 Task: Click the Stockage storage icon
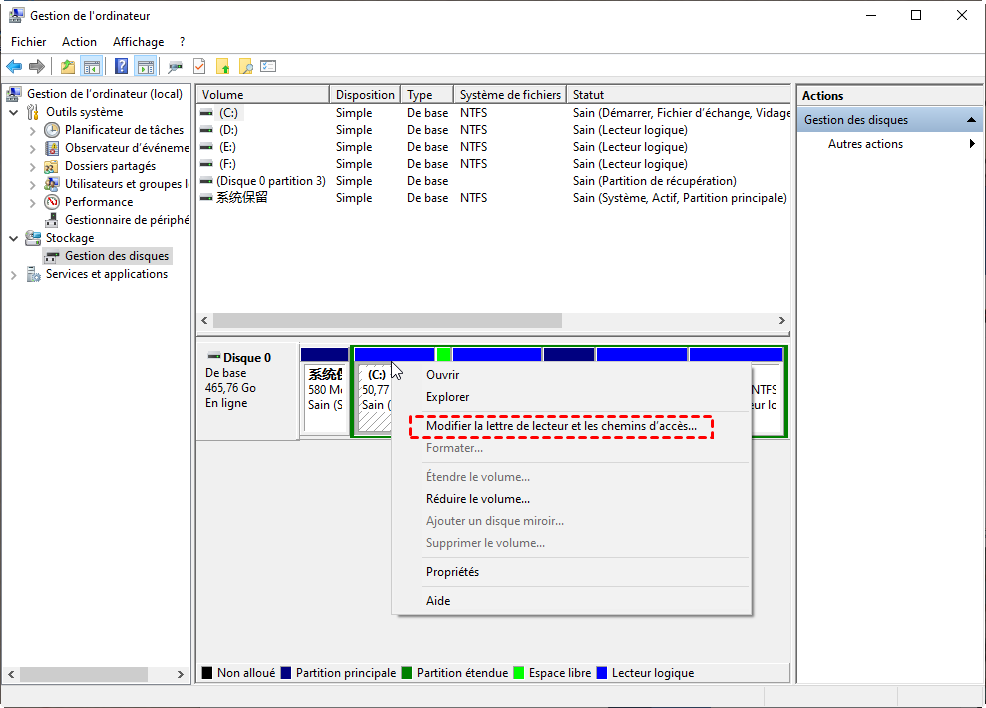[33, 238]
